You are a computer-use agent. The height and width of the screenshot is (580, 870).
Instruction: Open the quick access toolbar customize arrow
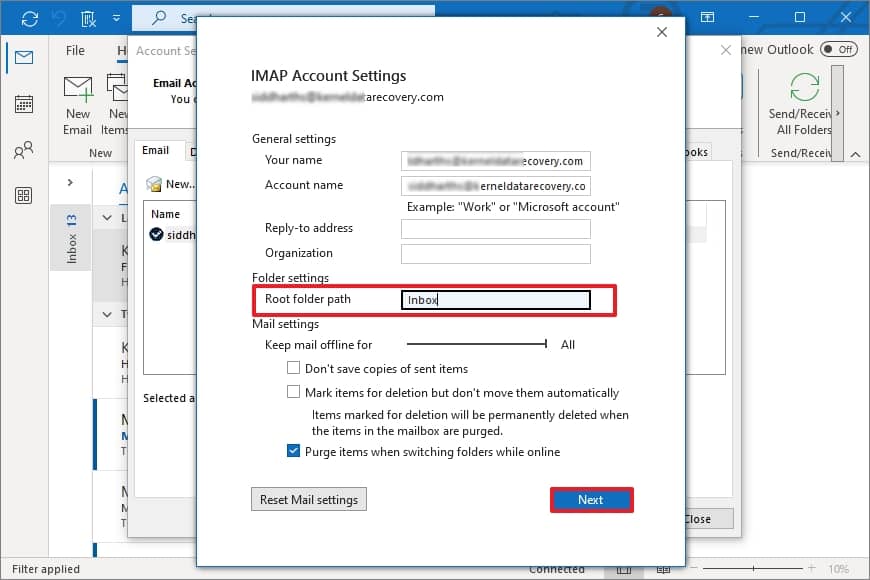[x=117, y=18]
